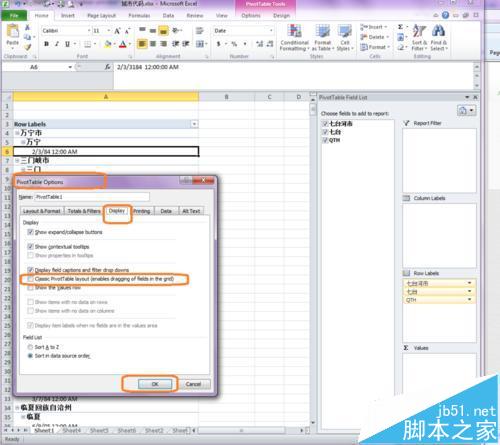Click the AutoSum sigma icon

400,27
